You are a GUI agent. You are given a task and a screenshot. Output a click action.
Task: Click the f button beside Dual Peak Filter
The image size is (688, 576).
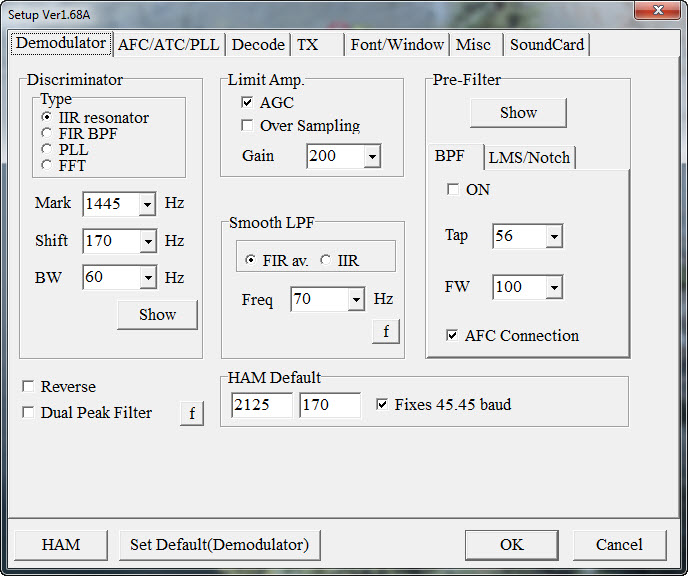pos(191,413)
